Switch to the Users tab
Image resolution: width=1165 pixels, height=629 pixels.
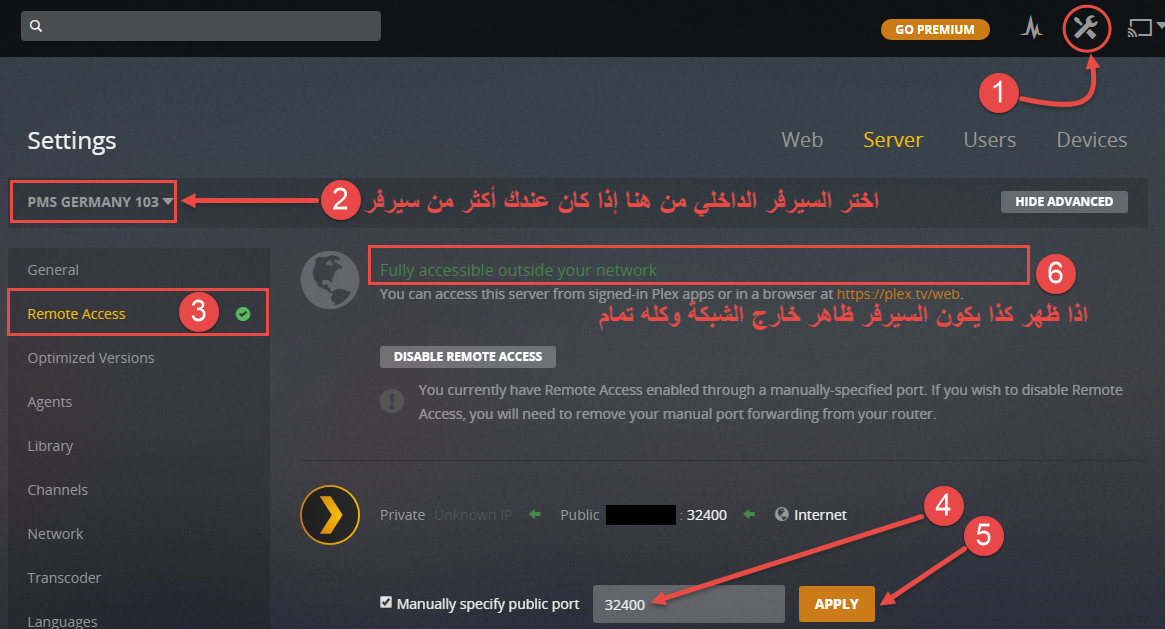(989, 140)
